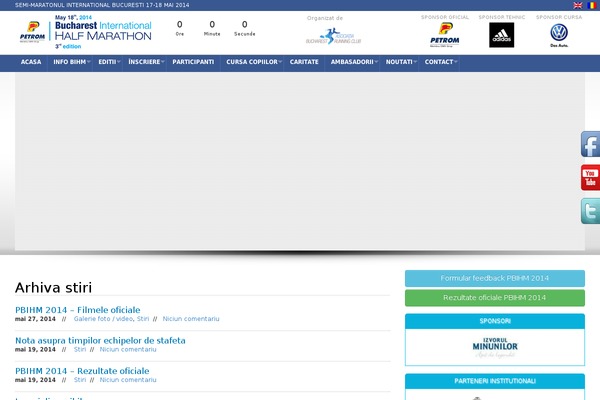Click the Formular feedback PBIHM 2014 button
This screenshot has height=400, width=600.
495,278
